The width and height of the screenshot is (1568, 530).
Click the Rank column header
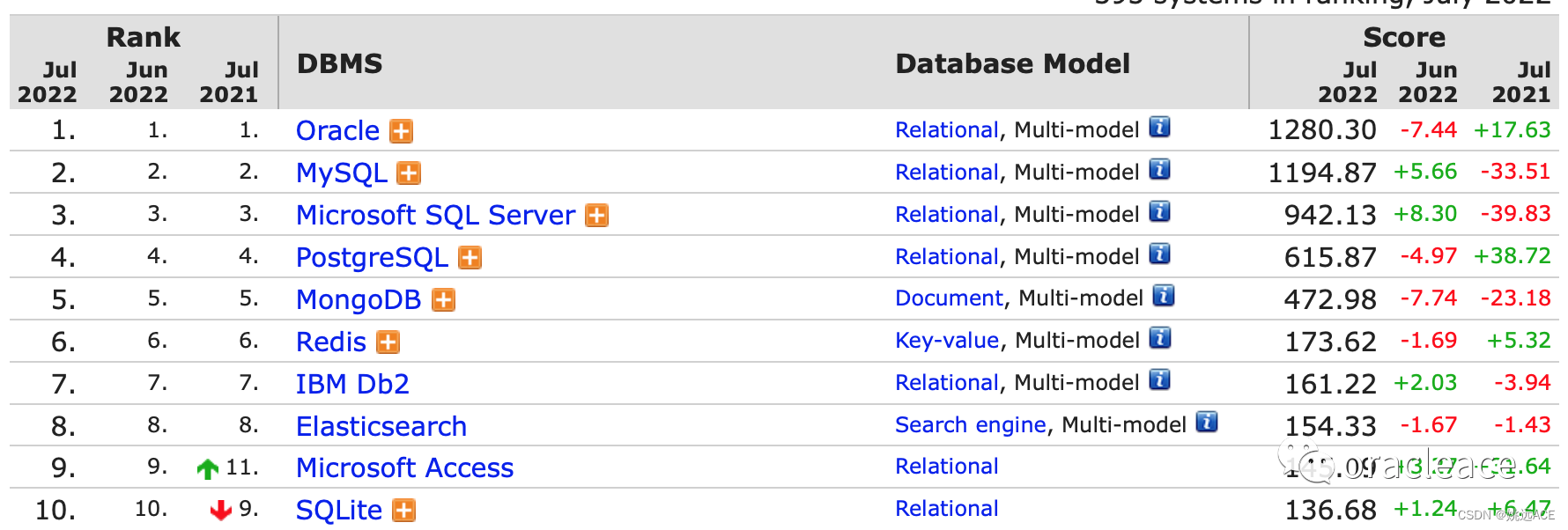click(144, 37)
